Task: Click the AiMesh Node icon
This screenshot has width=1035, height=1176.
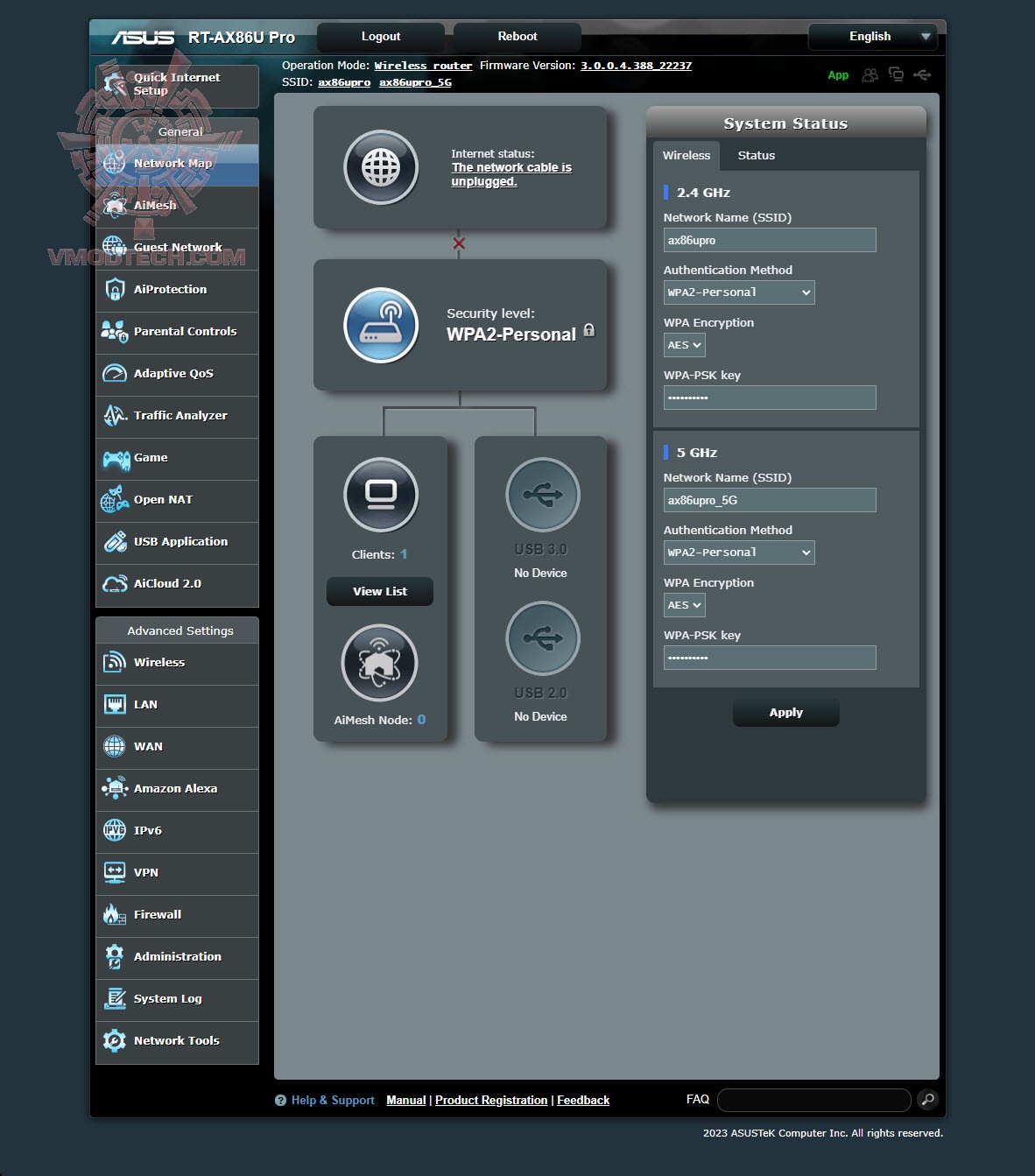Action: [x=379, y=663]
